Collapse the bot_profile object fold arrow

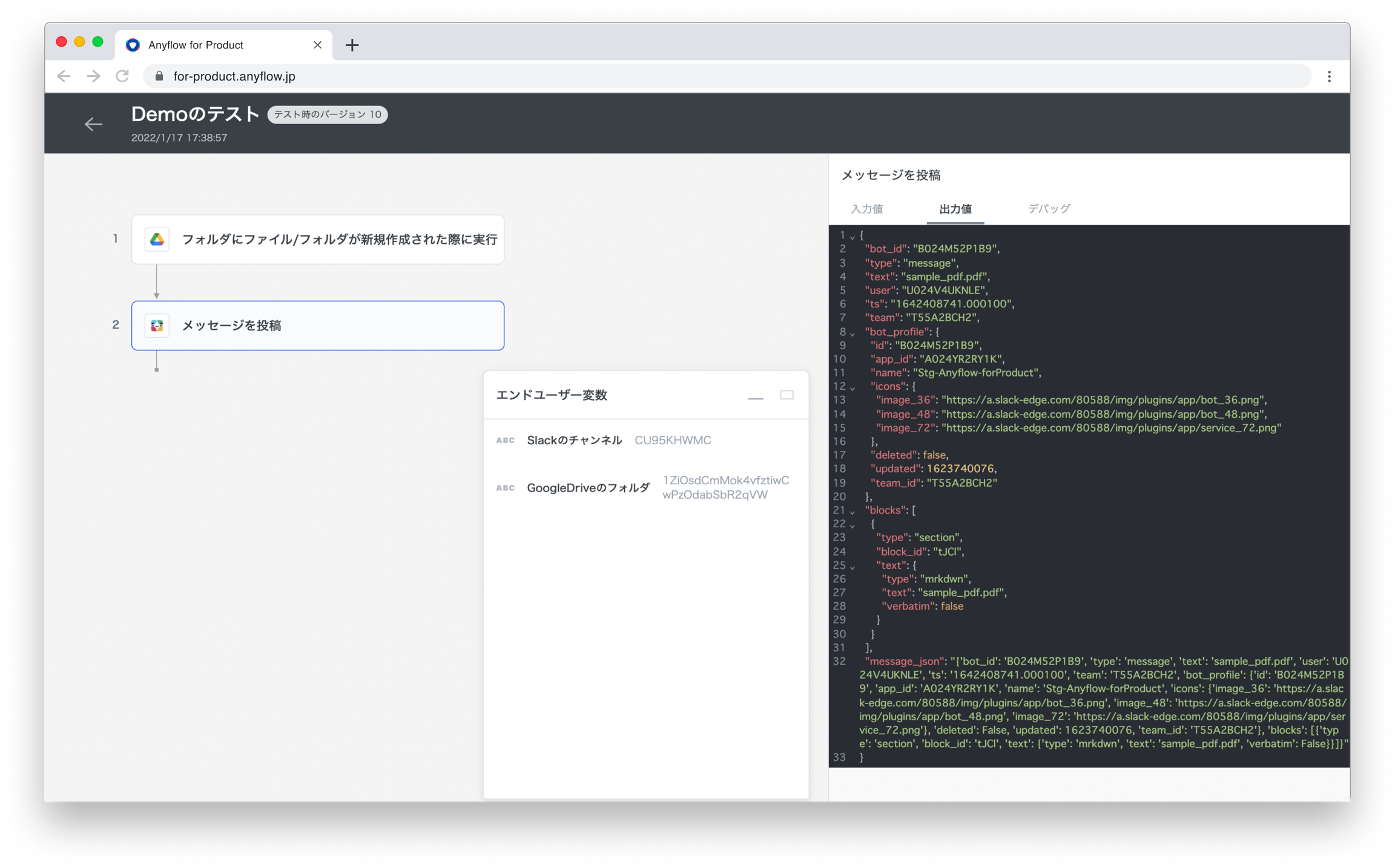[852, 334]
